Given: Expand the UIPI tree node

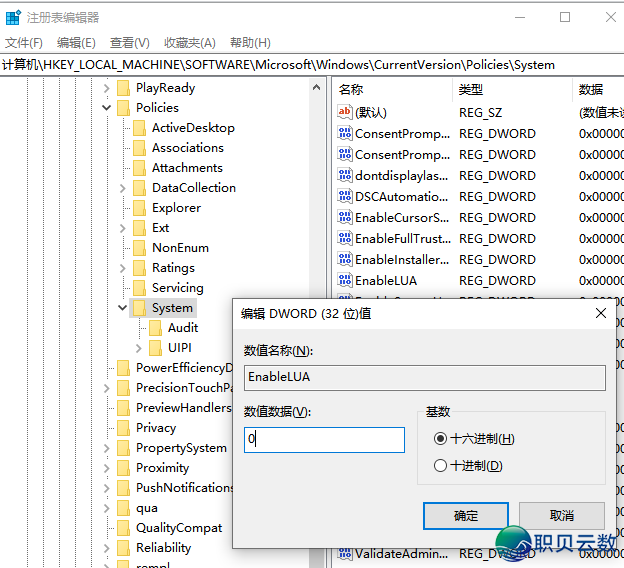Looking at the screenshot, I should [139, 348].
